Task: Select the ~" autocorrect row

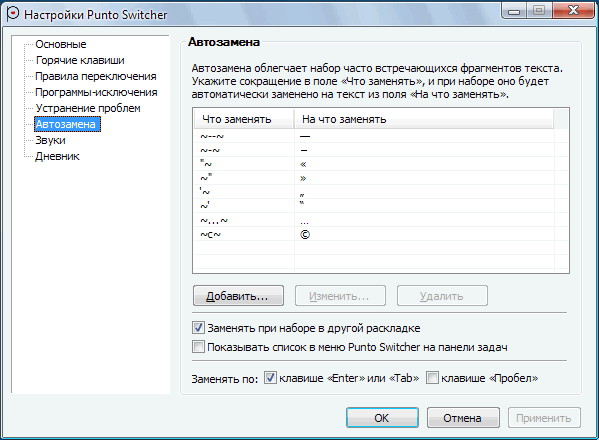Action: [x=373, y=178]
